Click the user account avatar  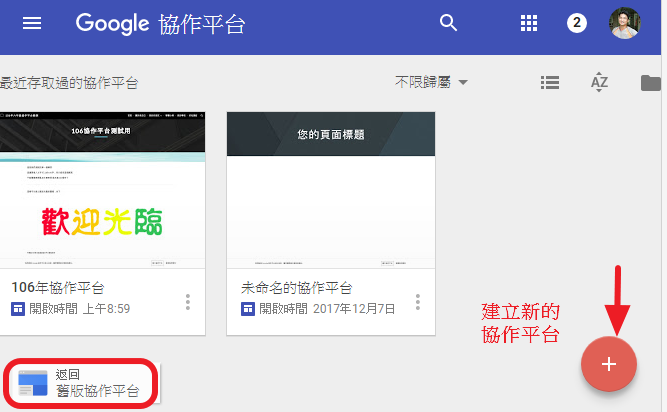pos(625,23)
